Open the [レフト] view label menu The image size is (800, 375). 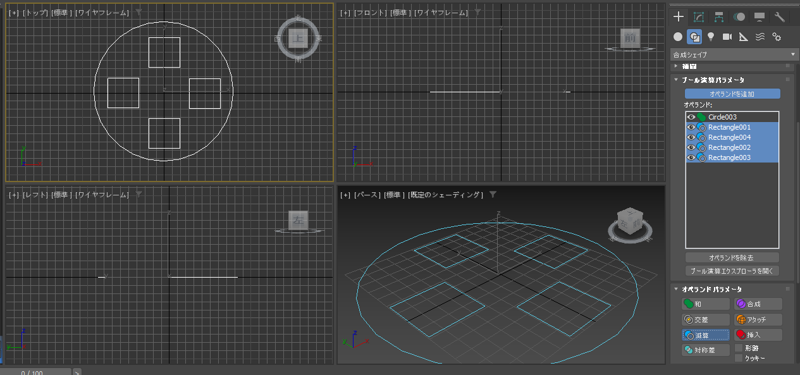(36, 195)
